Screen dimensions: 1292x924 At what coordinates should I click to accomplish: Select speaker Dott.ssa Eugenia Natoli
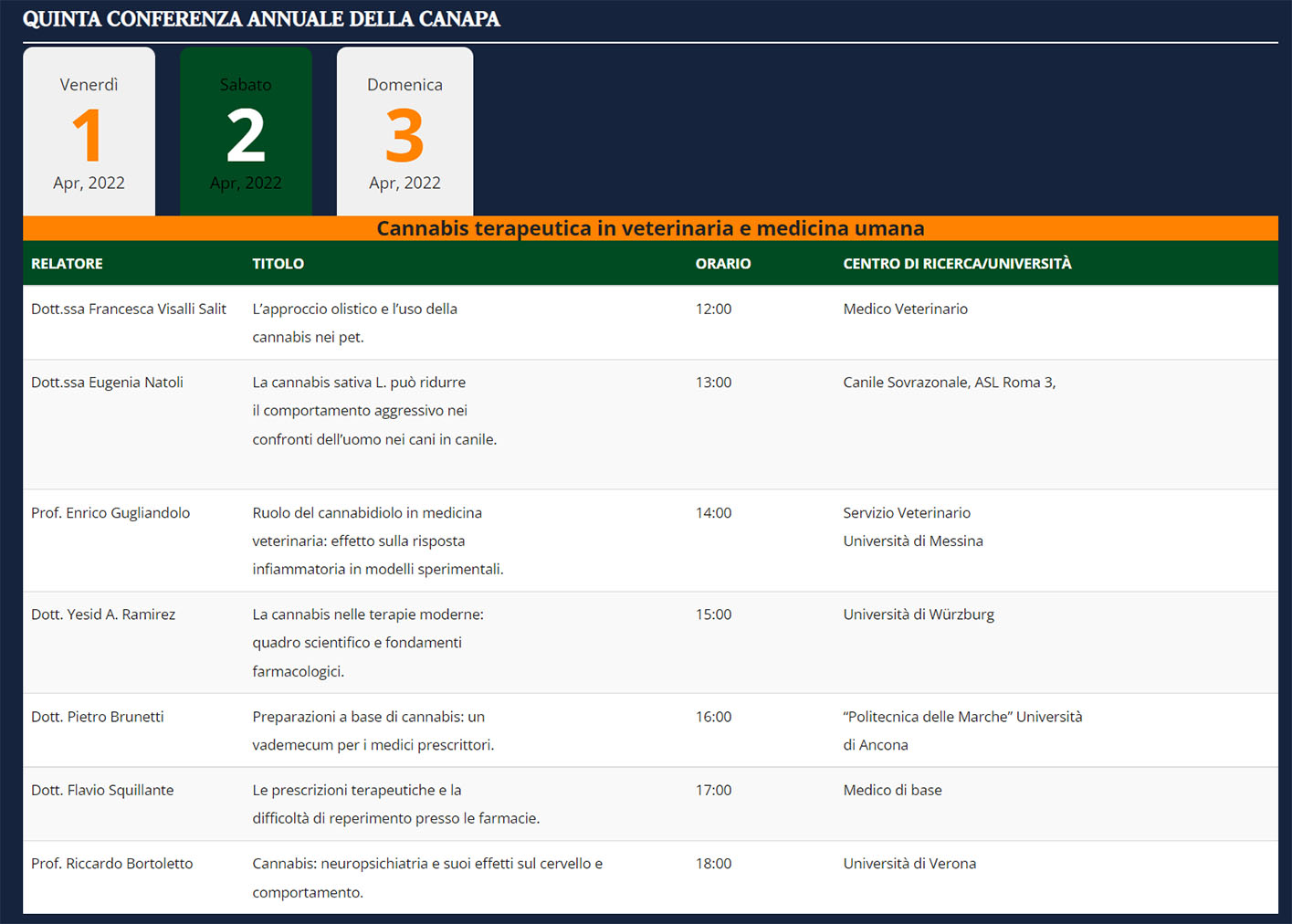pyautogui.click(x=107, y=383)
